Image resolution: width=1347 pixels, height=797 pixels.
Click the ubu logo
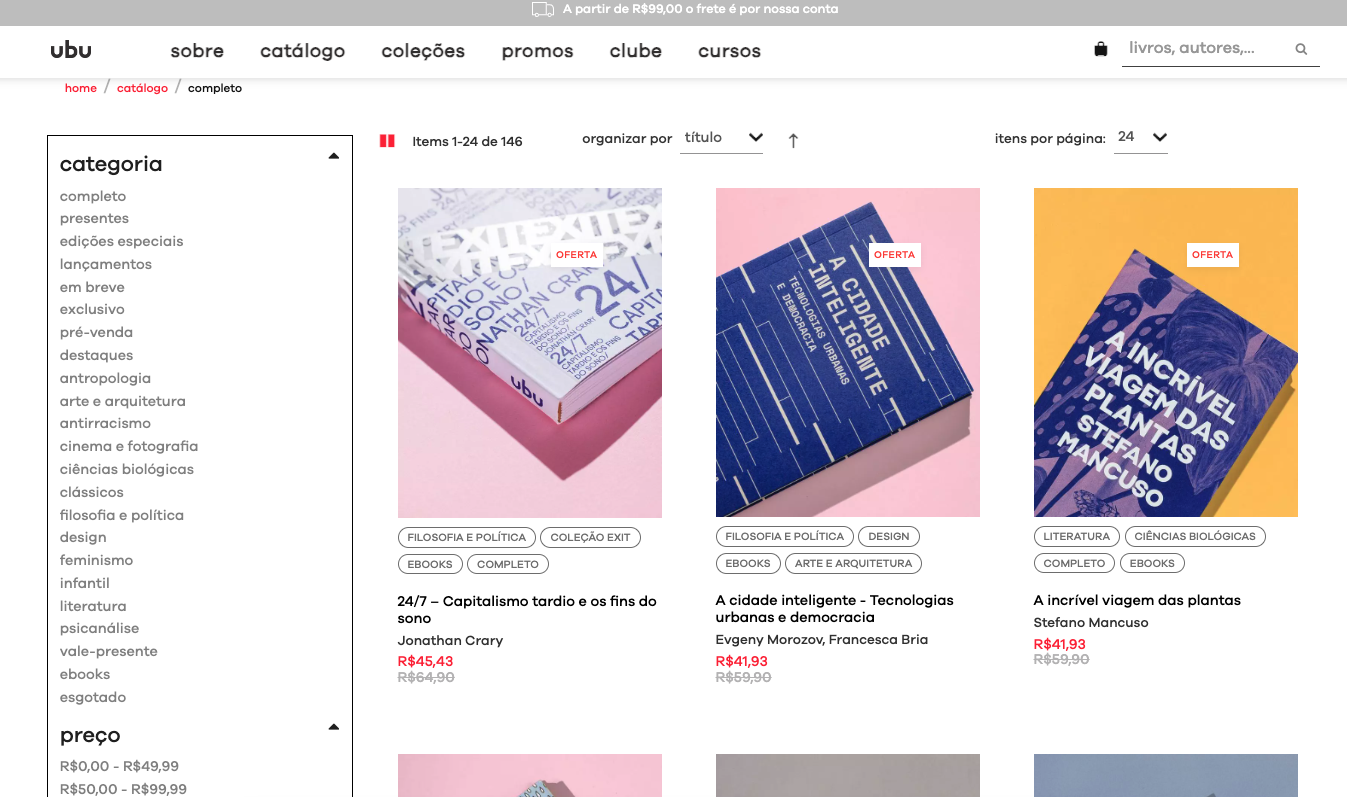pyautogui.click(x=71, y=50)
